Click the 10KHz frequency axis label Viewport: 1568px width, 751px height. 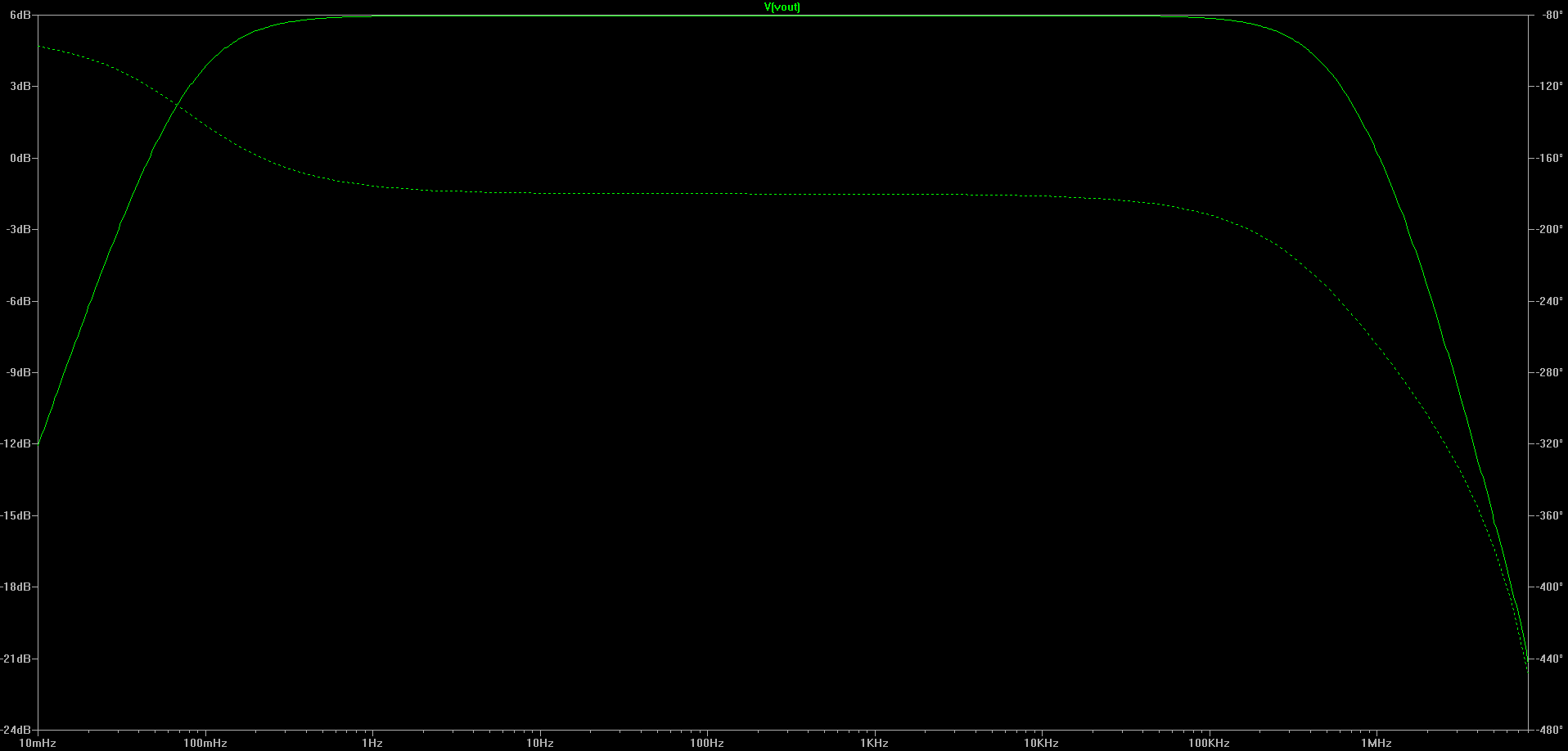pyautogui.click(x=1042, y=743)
